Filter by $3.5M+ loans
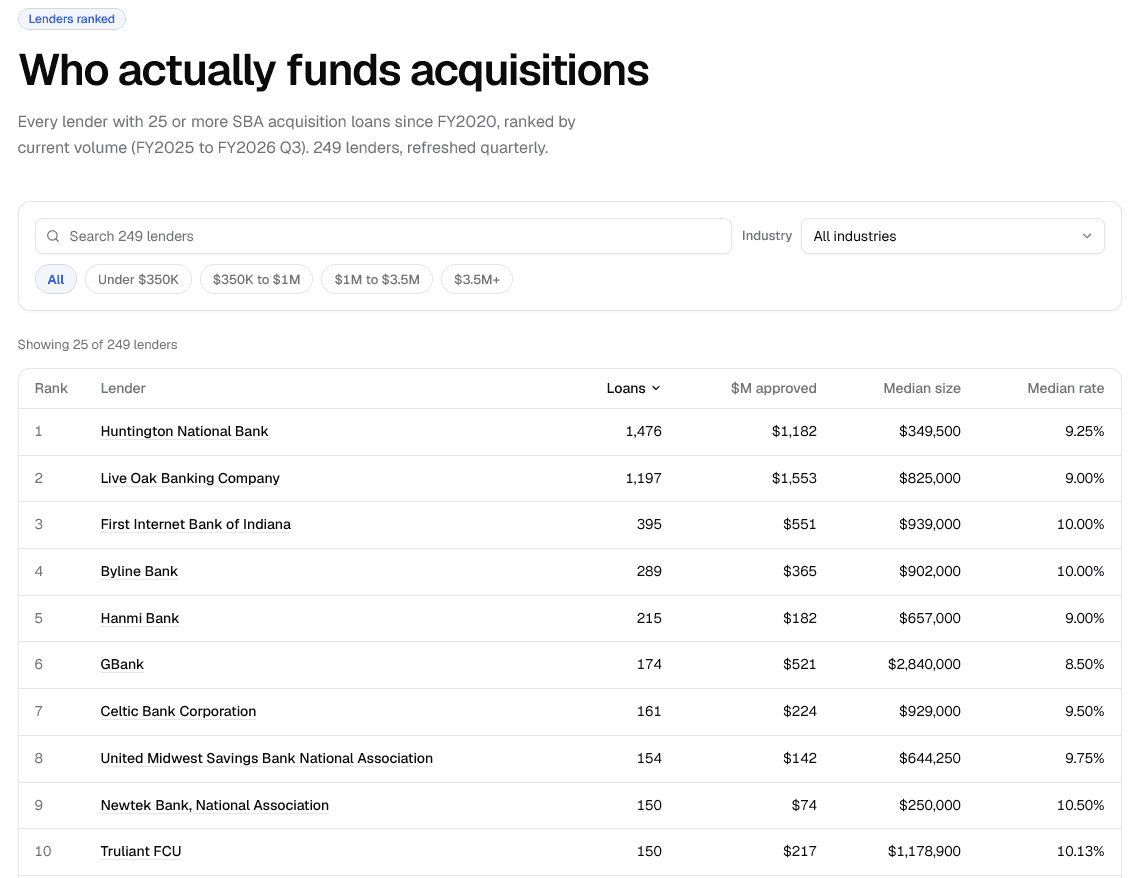The width and height of the screenshot is (1139, 878). tap(477, 280)
